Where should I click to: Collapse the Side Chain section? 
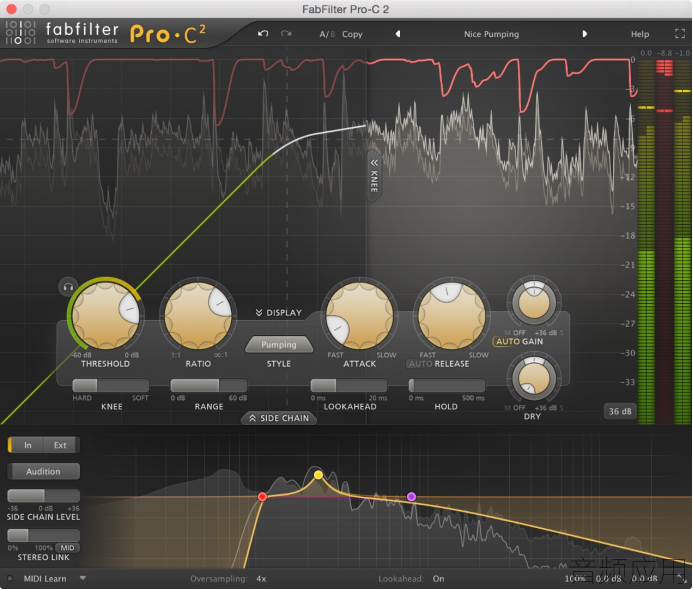point(278,418)
